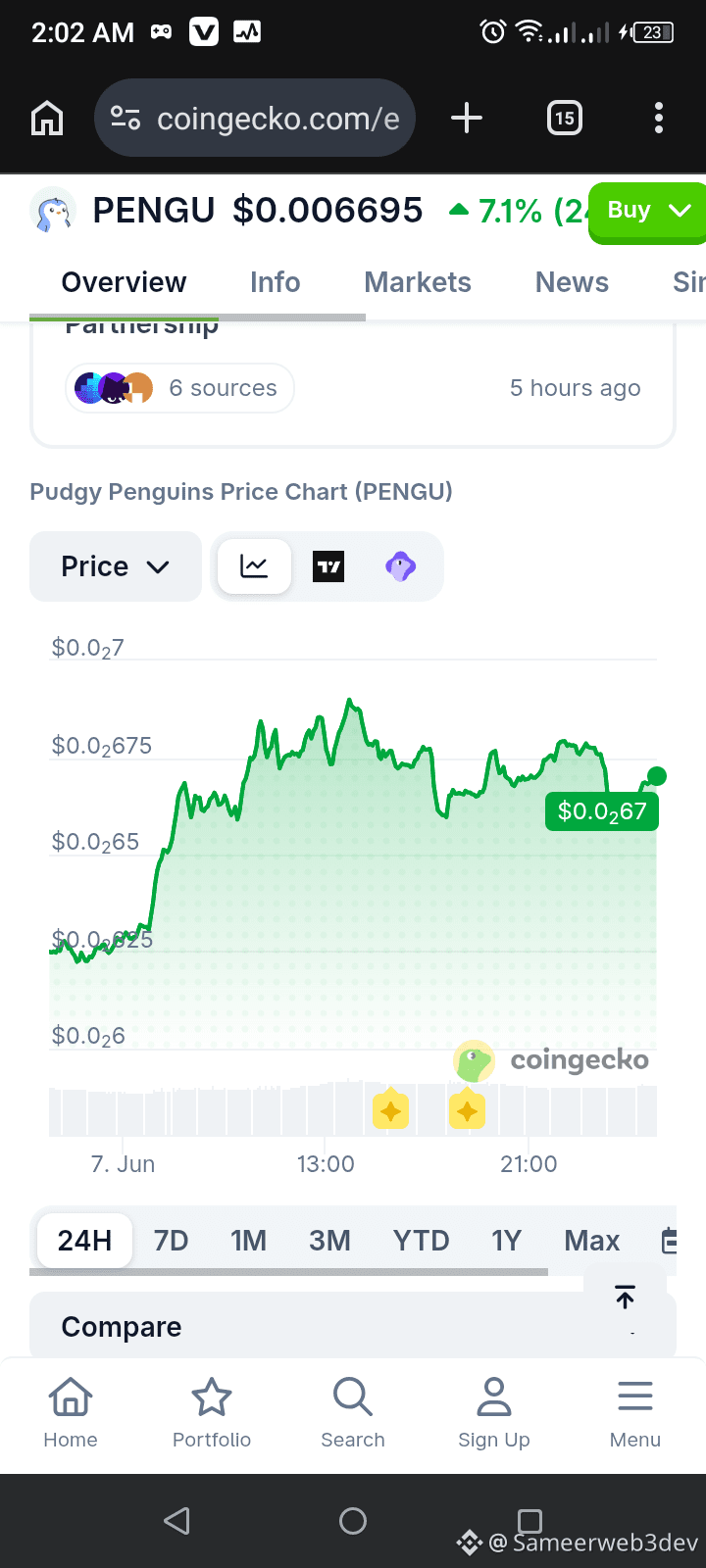Switch to the TradingView chart icon
The width and height of the screenshot is (706, 1568).
pyautogui.click(x=328, y=566)
